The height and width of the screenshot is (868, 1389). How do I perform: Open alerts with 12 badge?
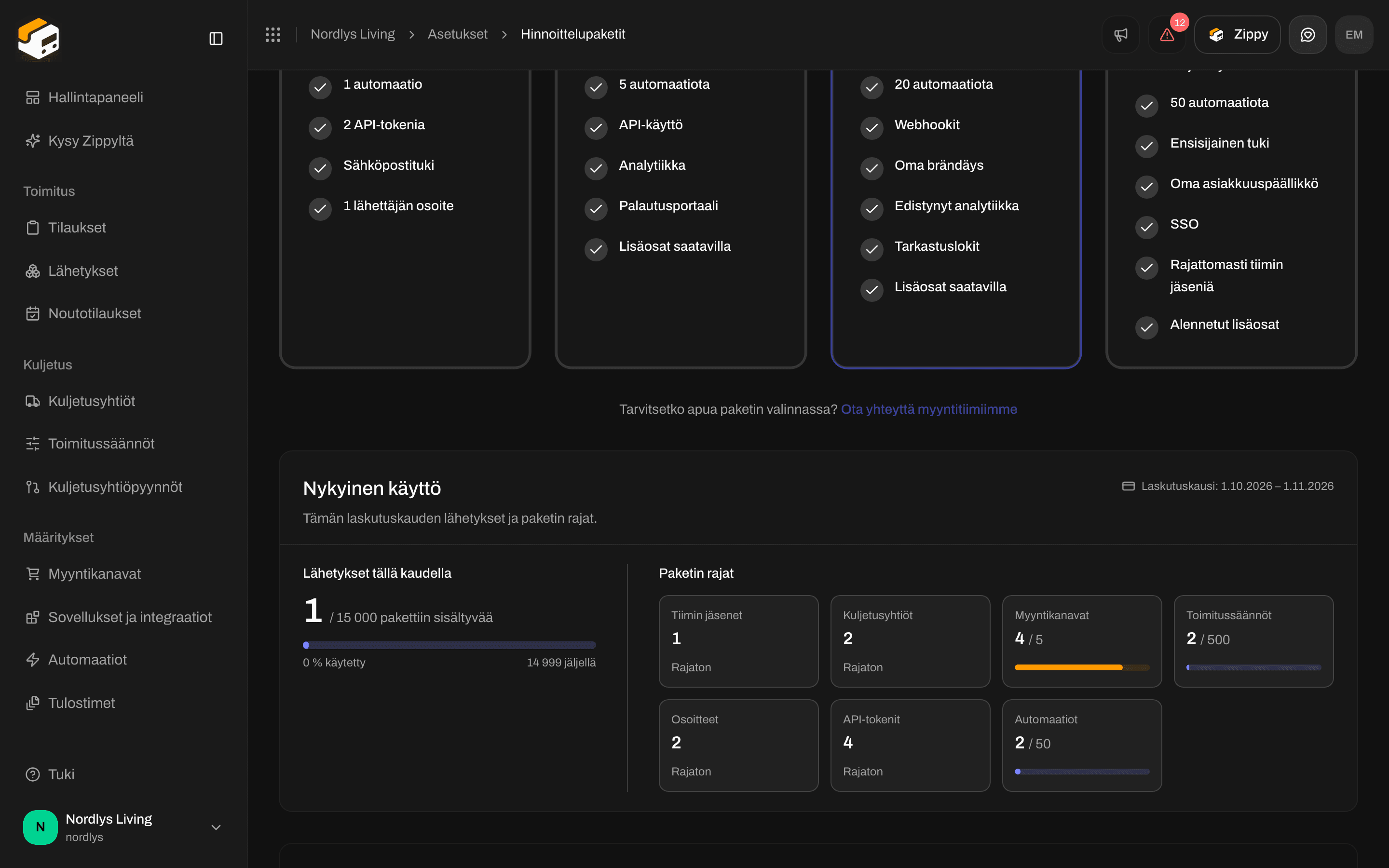click(x=1167, y=34)
